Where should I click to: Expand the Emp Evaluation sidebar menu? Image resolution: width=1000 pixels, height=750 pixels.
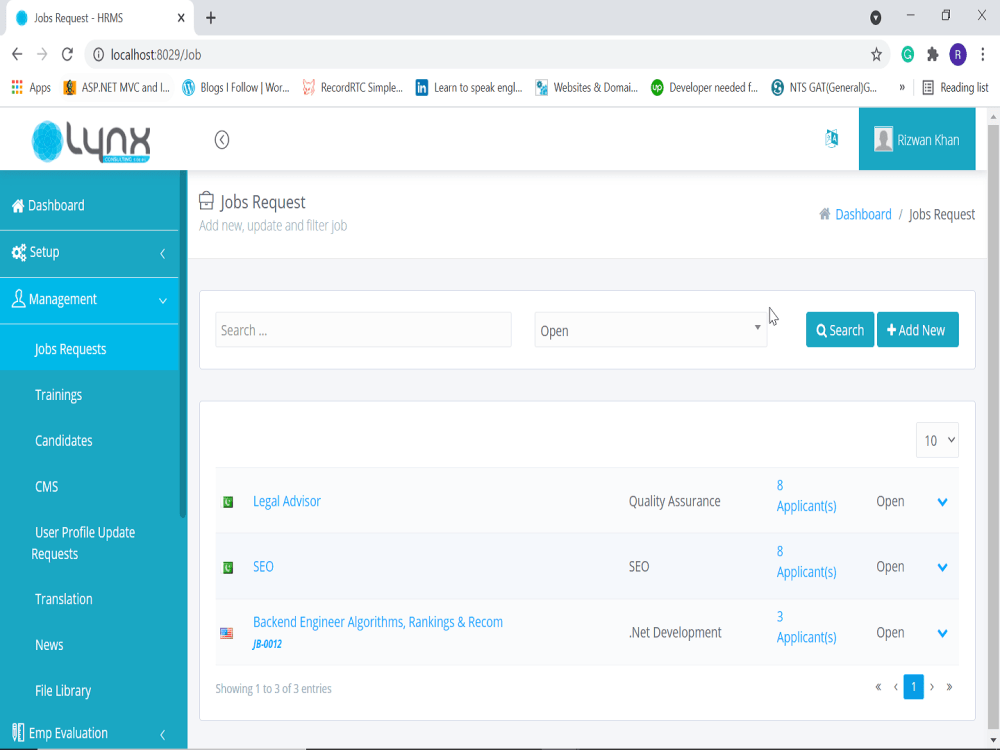(89, 733)
